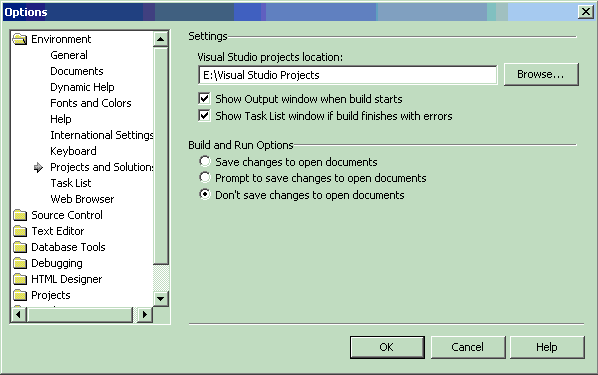
Task: Uncheck Show Task List window on errors
Action: coord(204,116)
